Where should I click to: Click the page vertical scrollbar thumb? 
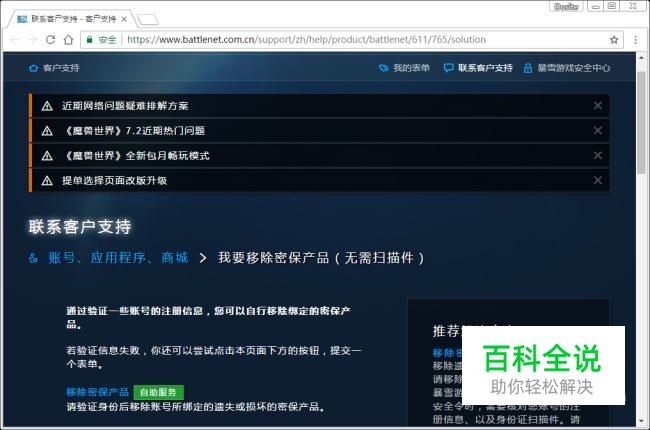[642, 123]
